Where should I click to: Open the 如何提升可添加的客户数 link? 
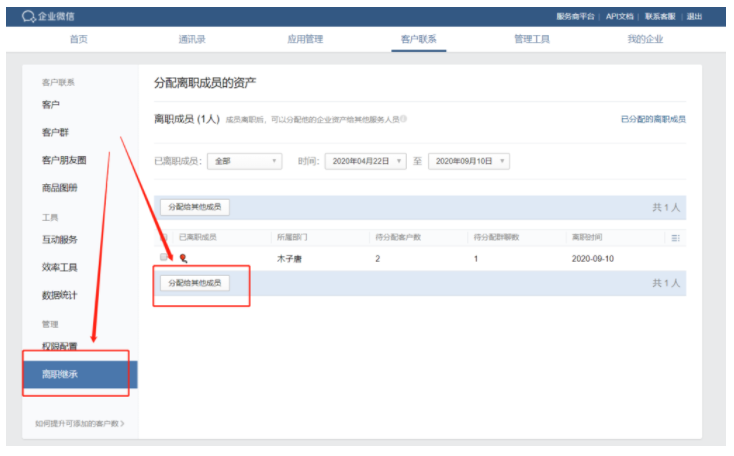tap(80, 423)
